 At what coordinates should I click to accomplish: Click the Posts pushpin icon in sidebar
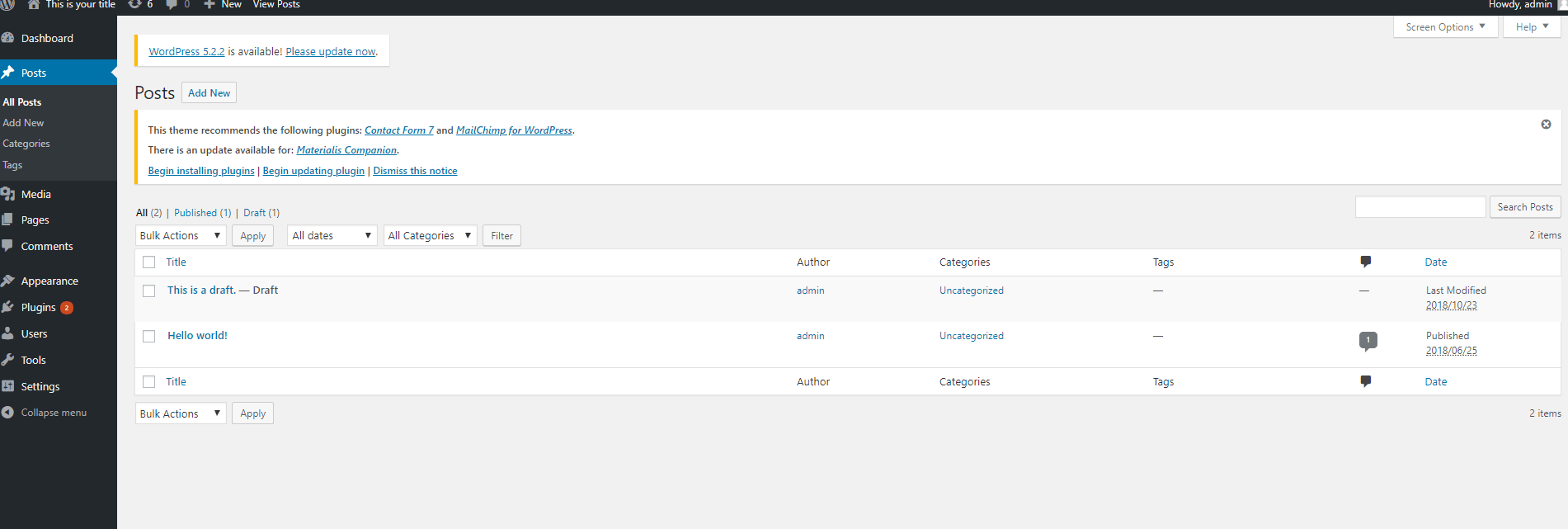coord(7,73)
